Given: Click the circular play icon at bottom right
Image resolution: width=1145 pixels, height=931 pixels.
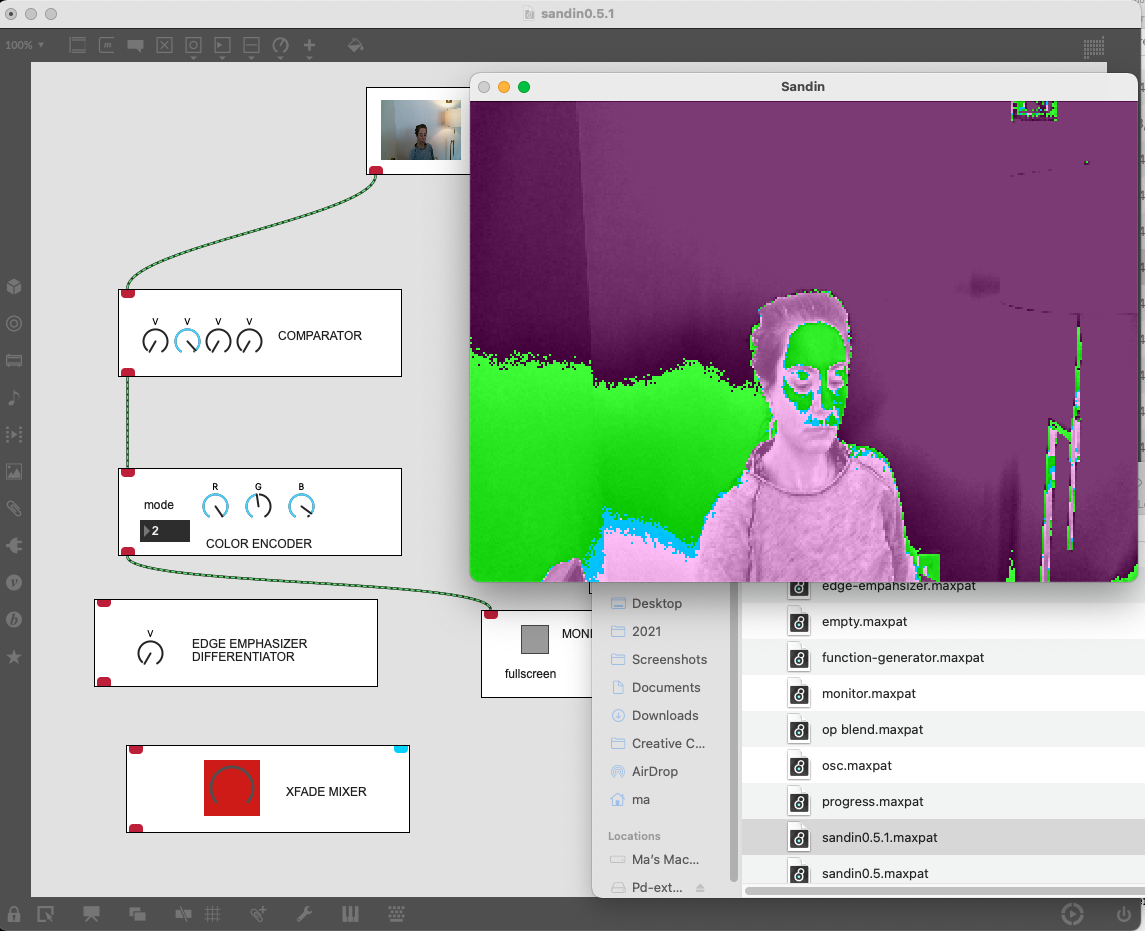Looking at the screenshot, I should (1072, 913).
